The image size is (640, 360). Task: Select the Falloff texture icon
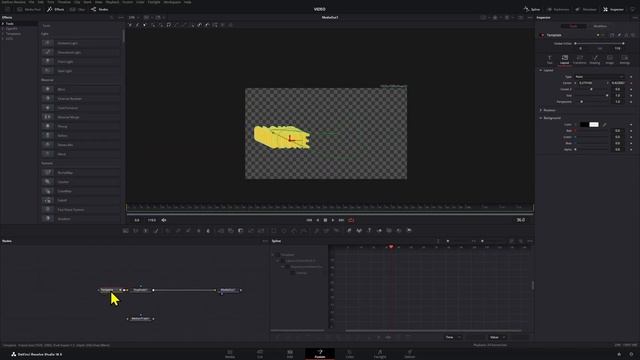[x=47, y=200]
